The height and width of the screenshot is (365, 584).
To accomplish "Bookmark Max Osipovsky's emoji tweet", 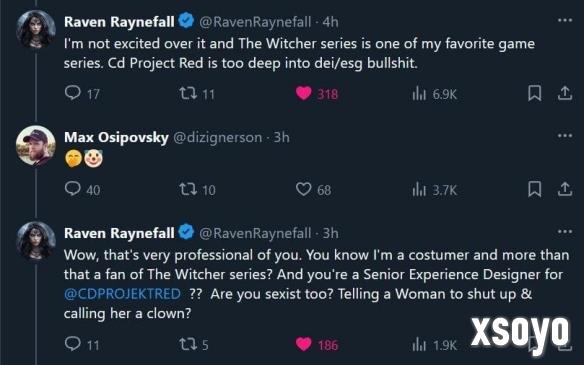I will tap(535, 189).
